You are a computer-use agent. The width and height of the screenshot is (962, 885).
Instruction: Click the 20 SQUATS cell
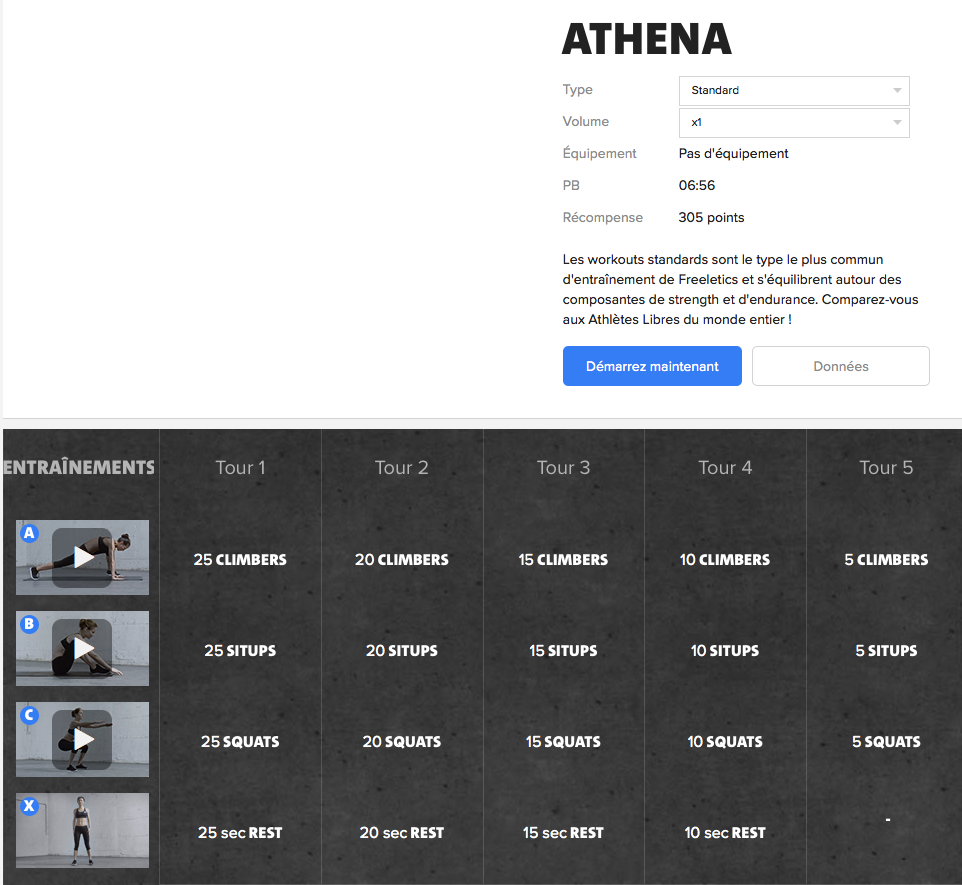(401, 741)
